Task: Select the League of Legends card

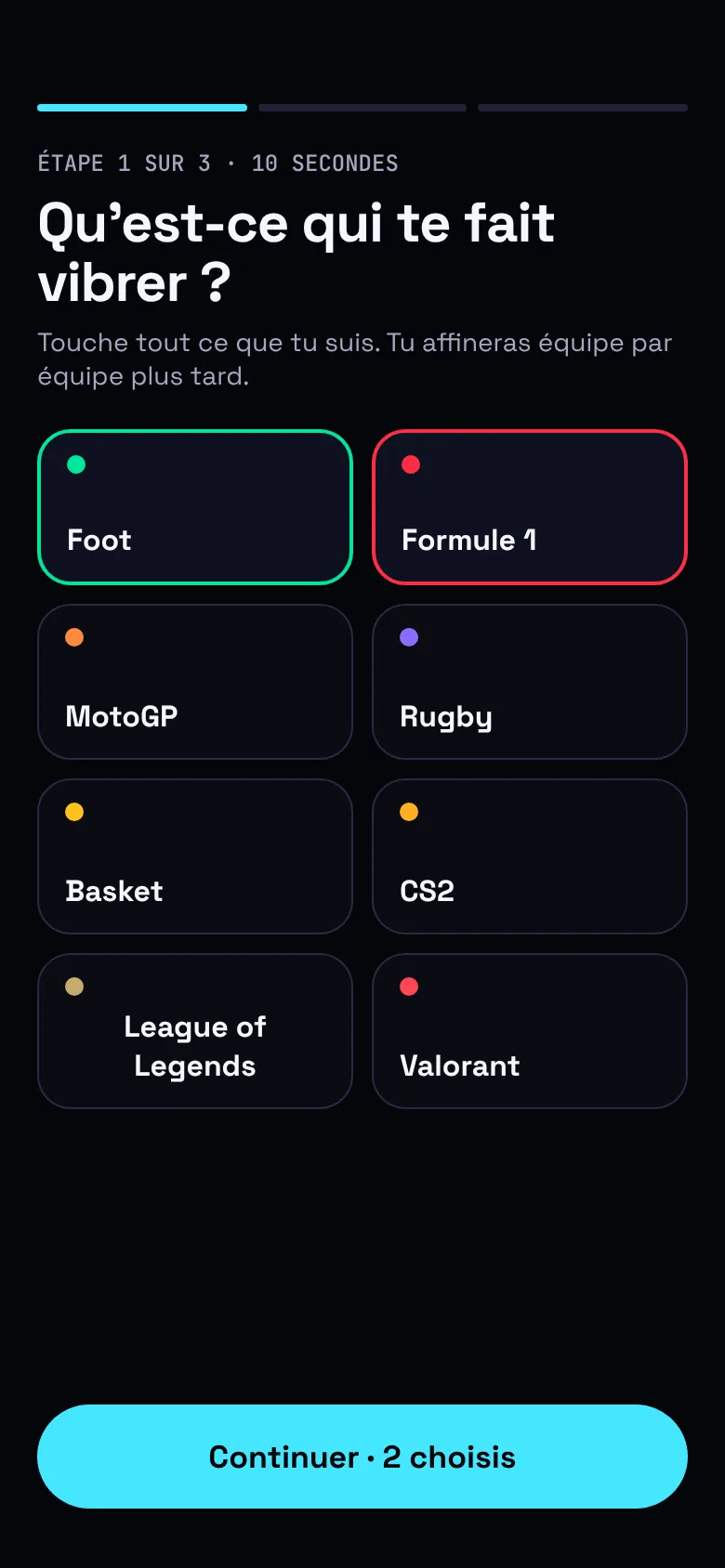Action: pyautogui.click(x=195, y=1031)
